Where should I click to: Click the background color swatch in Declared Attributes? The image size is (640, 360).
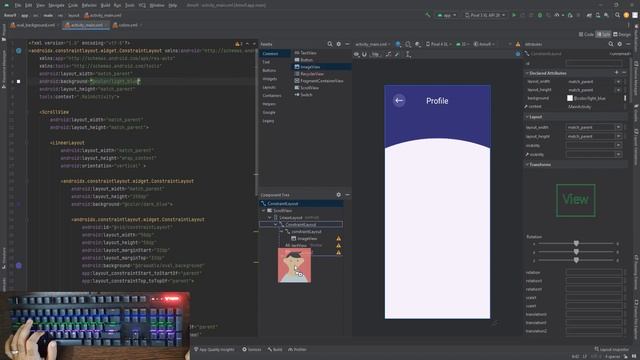click(570, 98)
